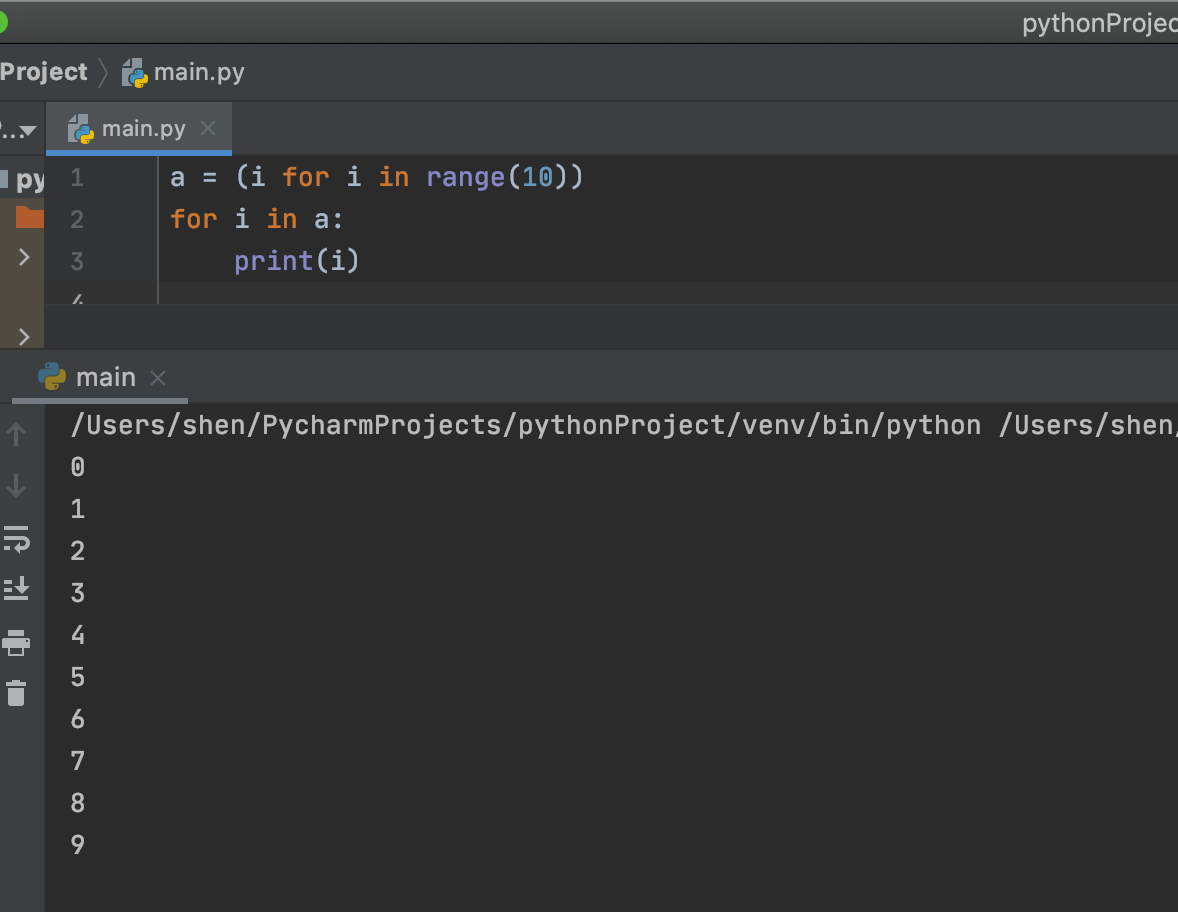Close the main run tab
This screenshot has width=1178, height=912.
158,378
